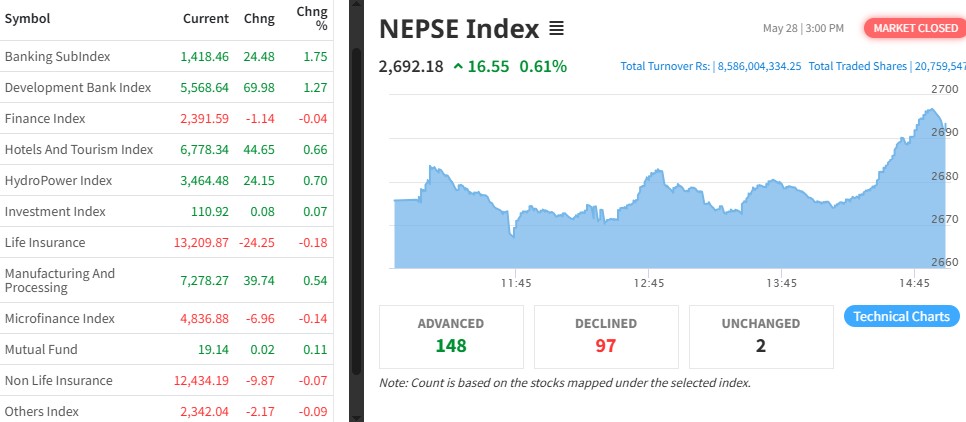Click the Declined stocks count box
This screenshot has height=422, width=966.
607,336
